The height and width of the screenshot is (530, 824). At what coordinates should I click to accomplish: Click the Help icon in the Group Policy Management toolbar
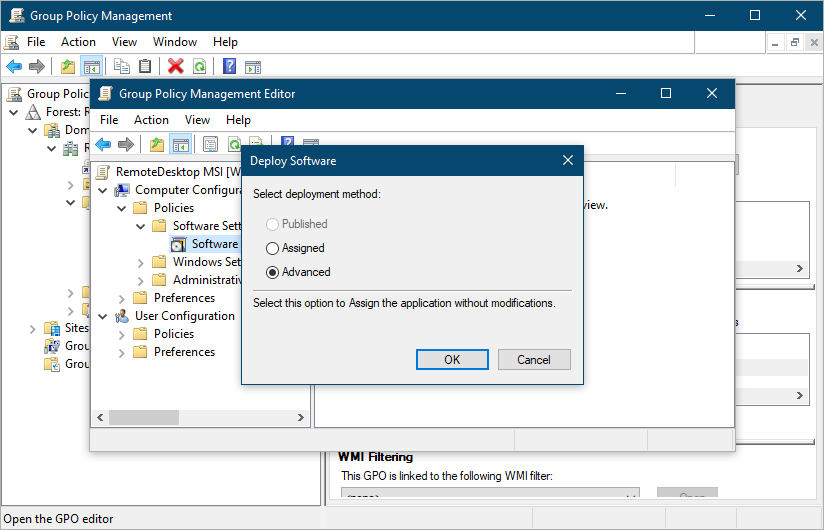pos(229,66)
